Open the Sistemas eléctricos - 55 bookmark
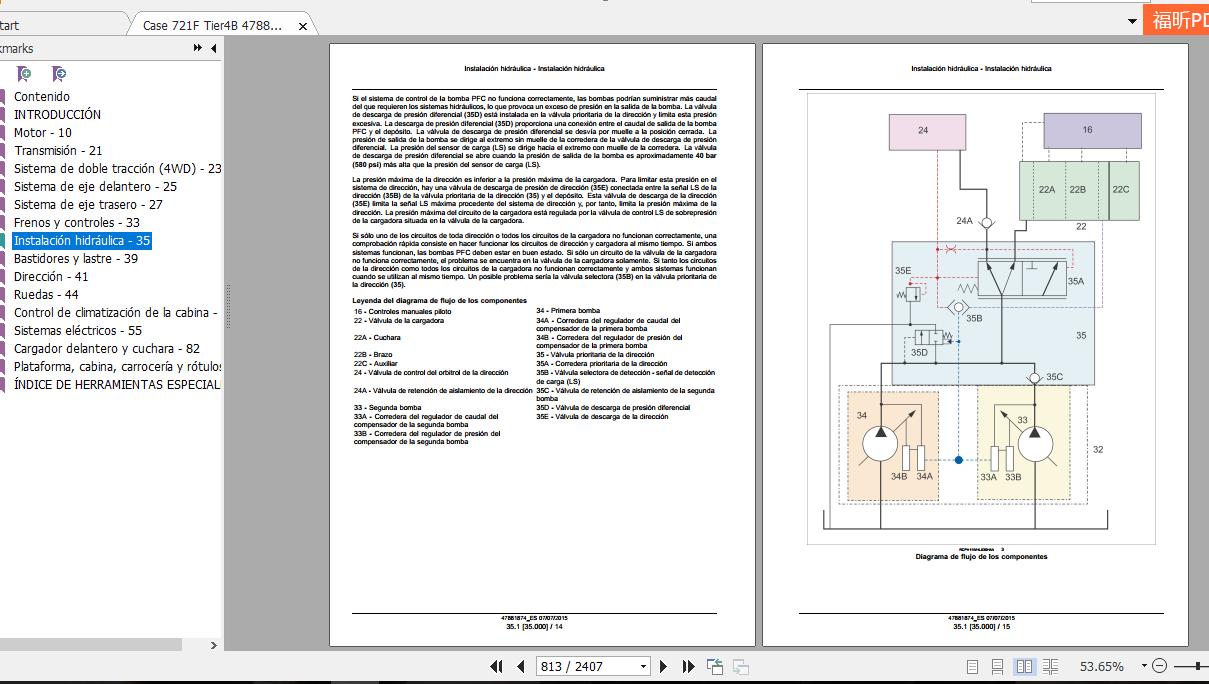Viewport: 1209px width, 684px height. (78, 331)
